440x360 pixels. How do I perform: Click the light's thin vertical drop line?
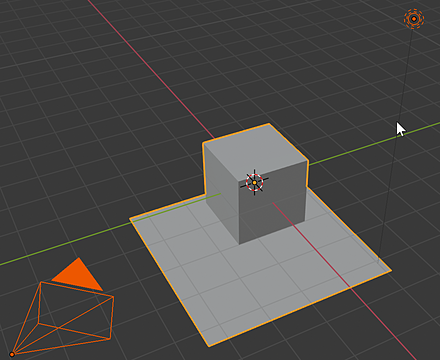click(397, 143)
